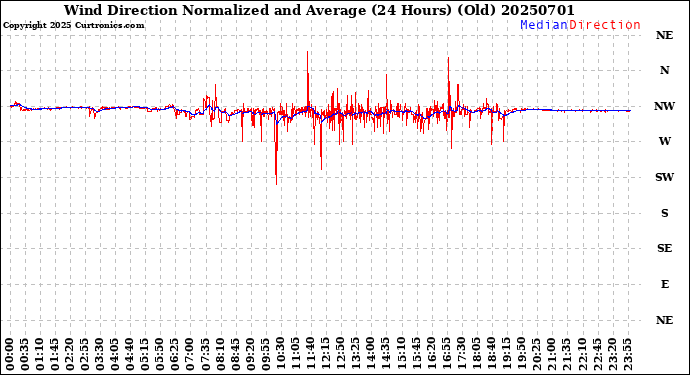Click the W axis label
Image resolution: width=690 pixels, height=375 pixels.
point(664,141)
